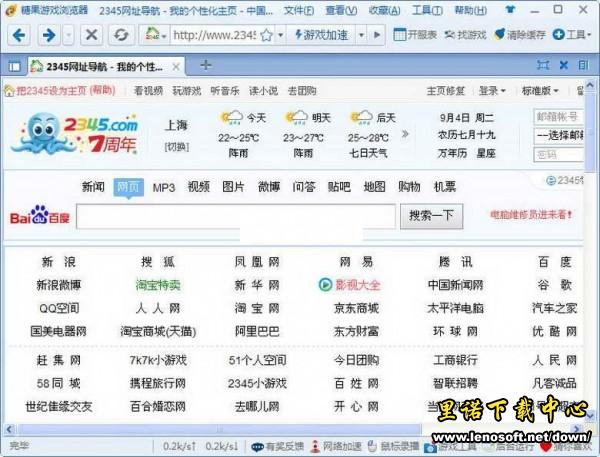The width and height of the screenshot is (600, 457).
Task: Select the 地图 search tab
Action: 374,187
